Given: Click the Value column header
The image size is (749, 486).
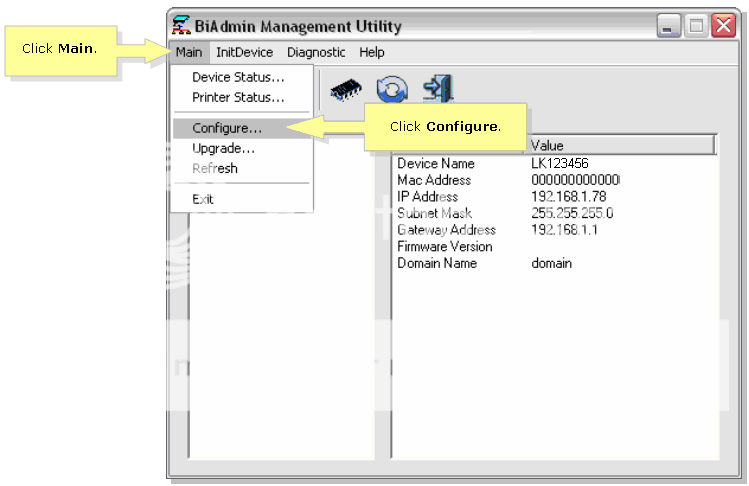Looking at the screenshot, I should [621, 145].
